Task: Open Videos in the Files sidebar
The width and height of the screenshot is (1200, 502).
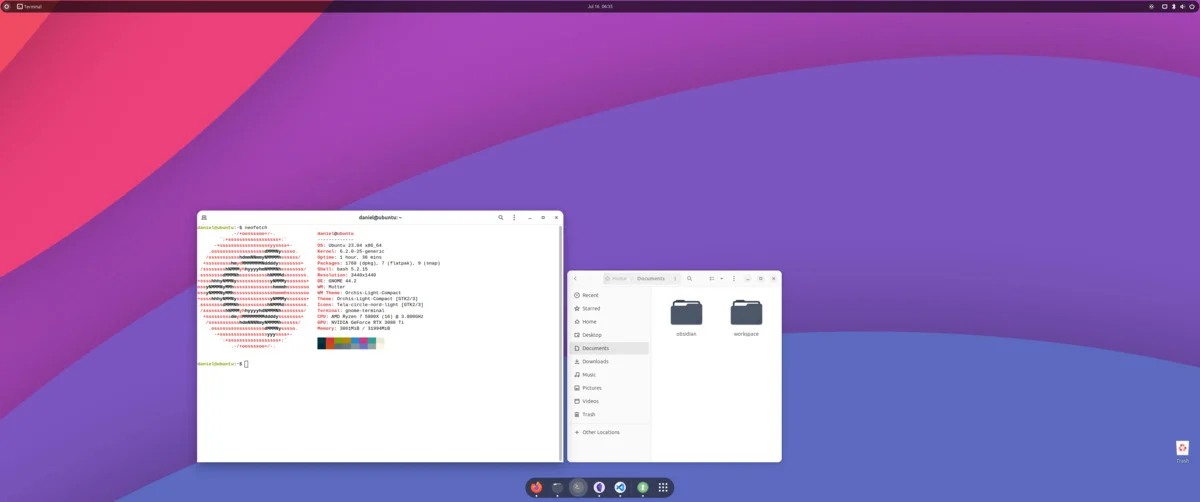Action: click(x=609, y=401)
